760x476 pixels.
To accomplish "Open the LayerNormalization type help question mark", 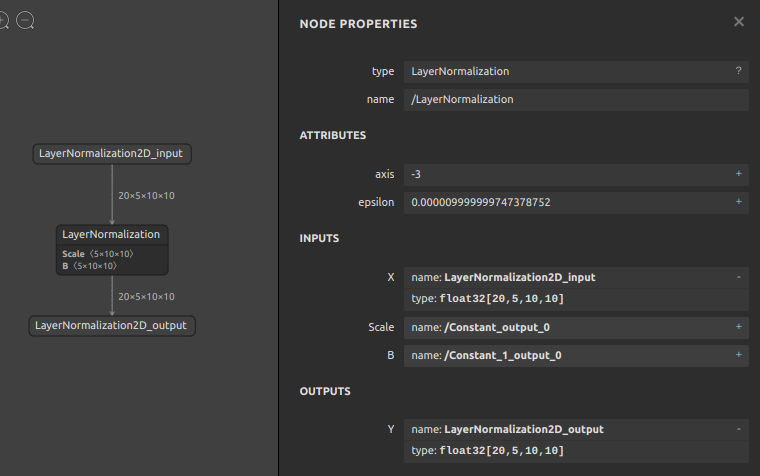I will pos(738,72).
